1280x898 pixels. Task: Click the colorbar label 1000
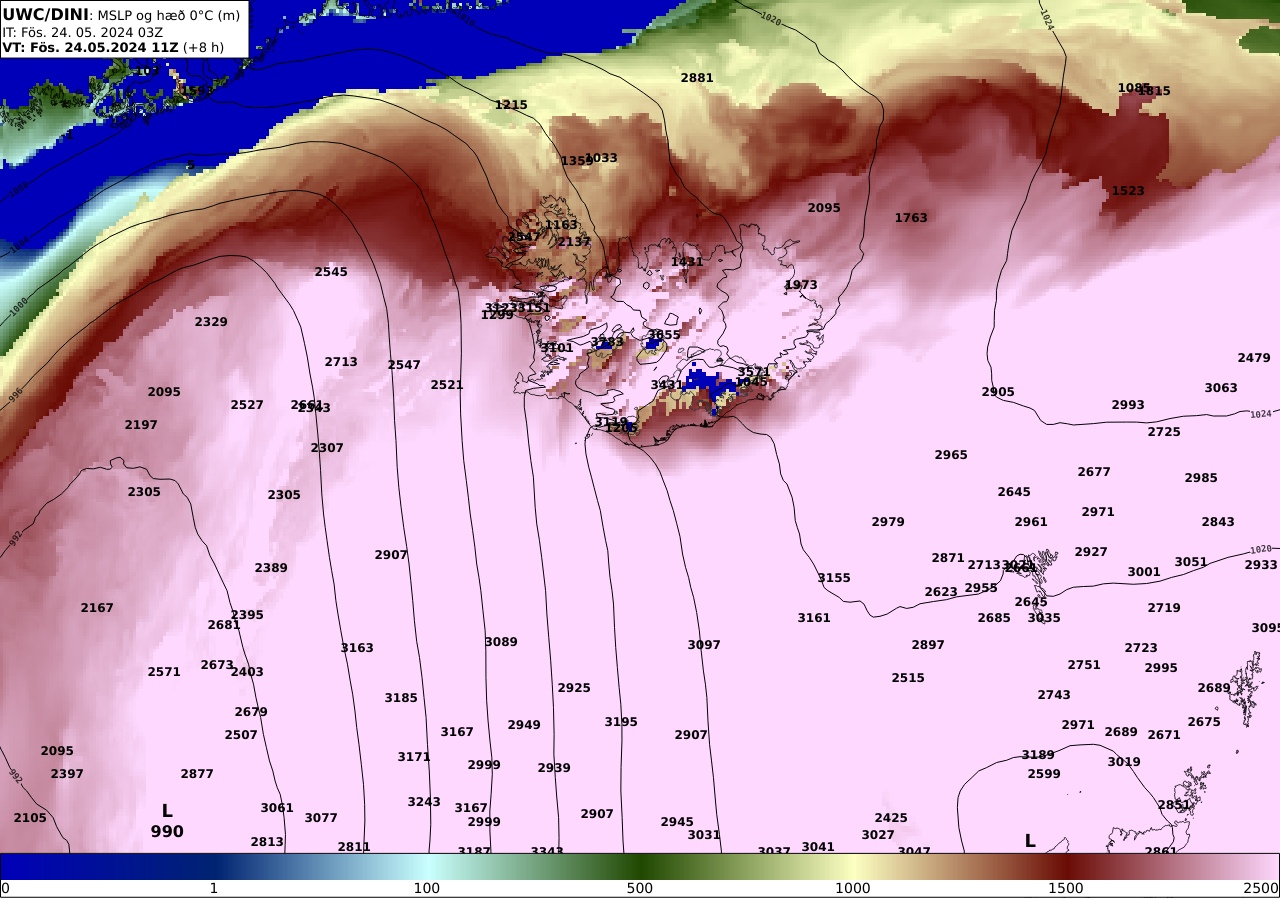pos(853,888)
